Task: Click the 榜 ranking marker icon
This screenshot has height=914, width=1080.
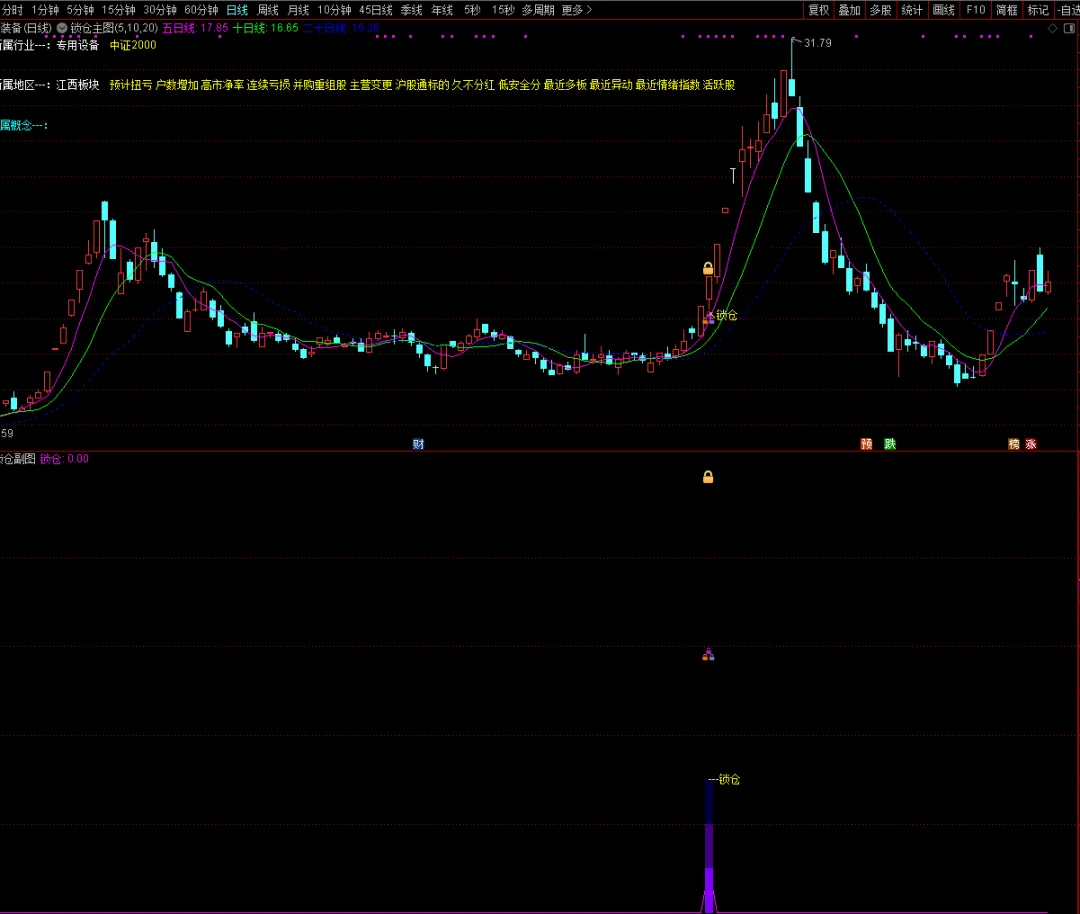Action: pos(1014,444)
